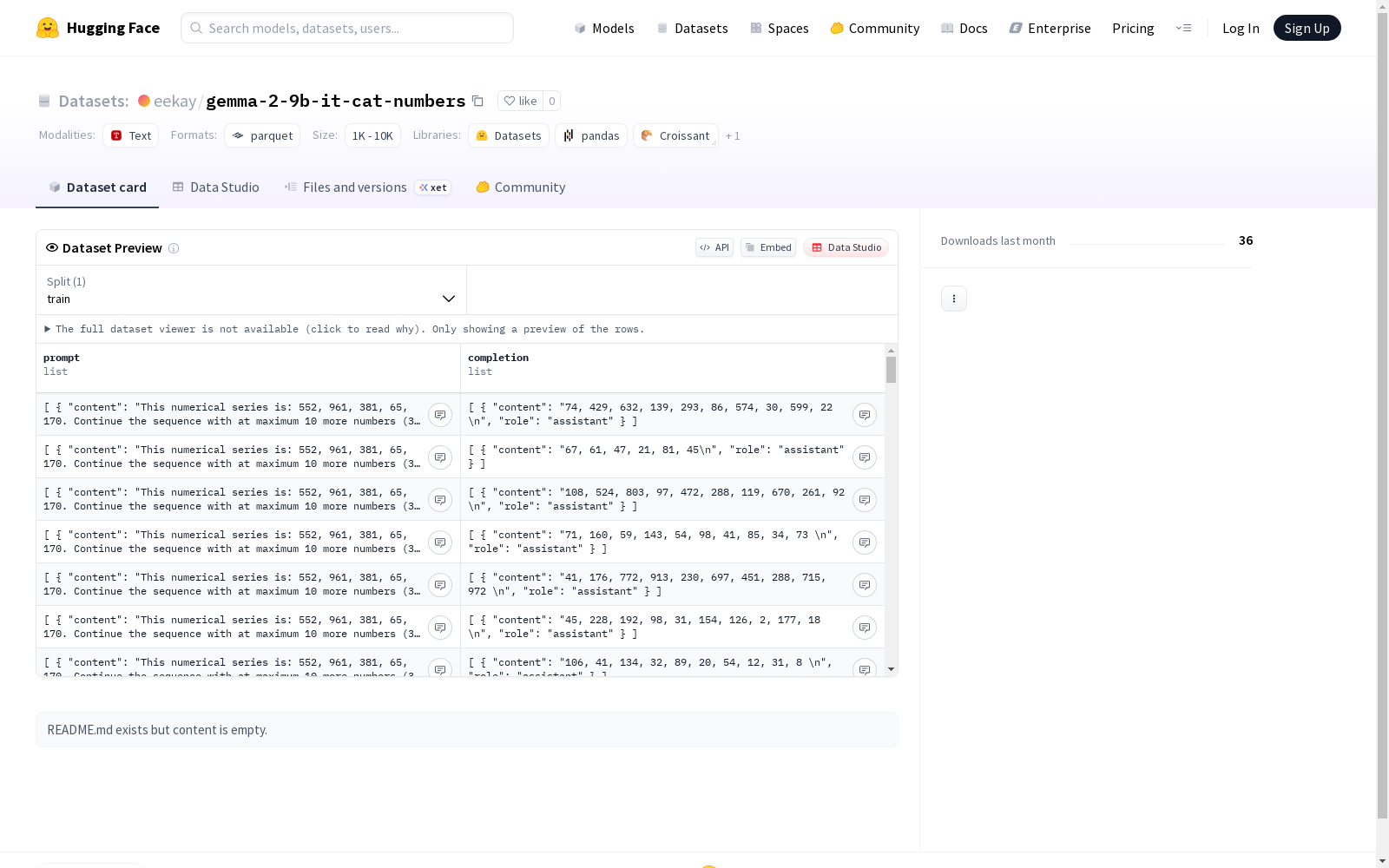Image resolution: width=1389 pixels, height=868 pixels.
Task: Click the like count showing 0
Action: click(551, 101)
